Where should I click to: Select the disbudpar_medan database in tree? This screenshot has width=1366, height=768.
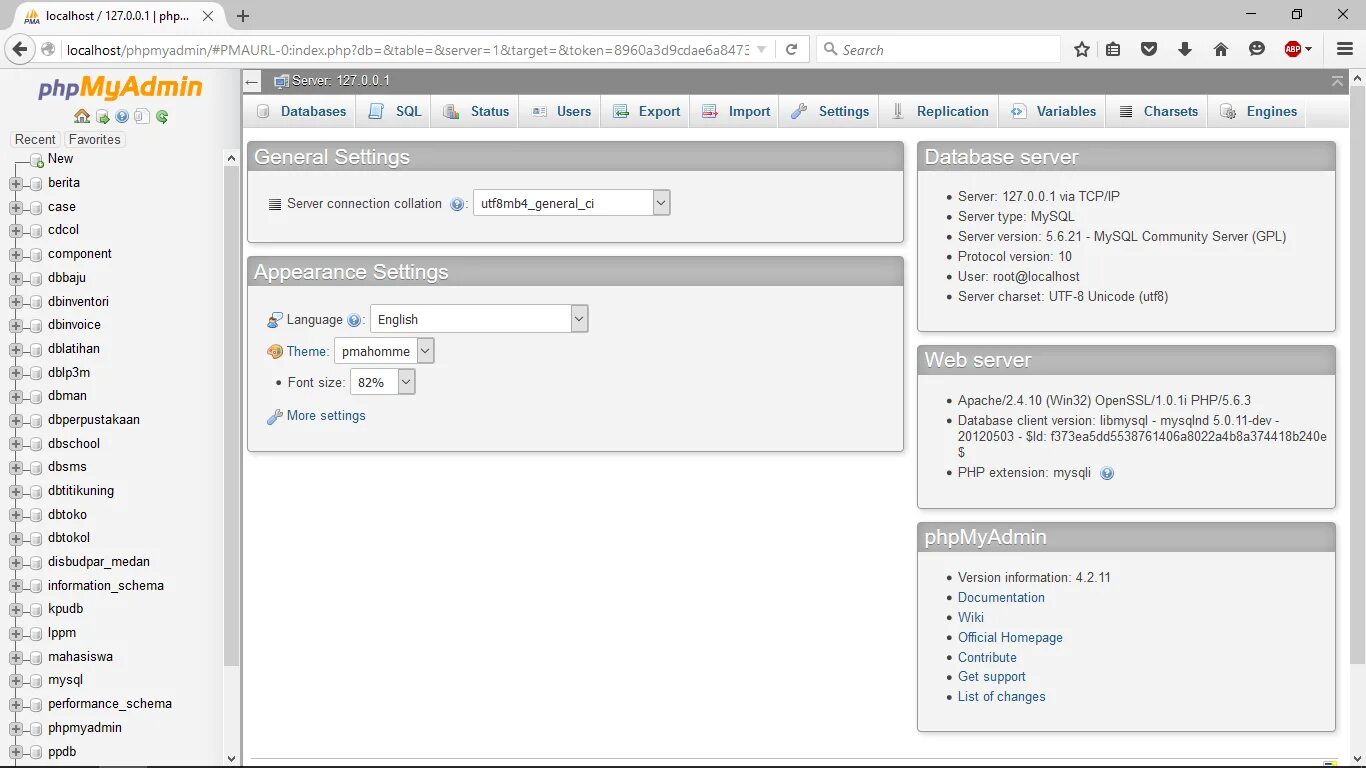click(99, 562)
